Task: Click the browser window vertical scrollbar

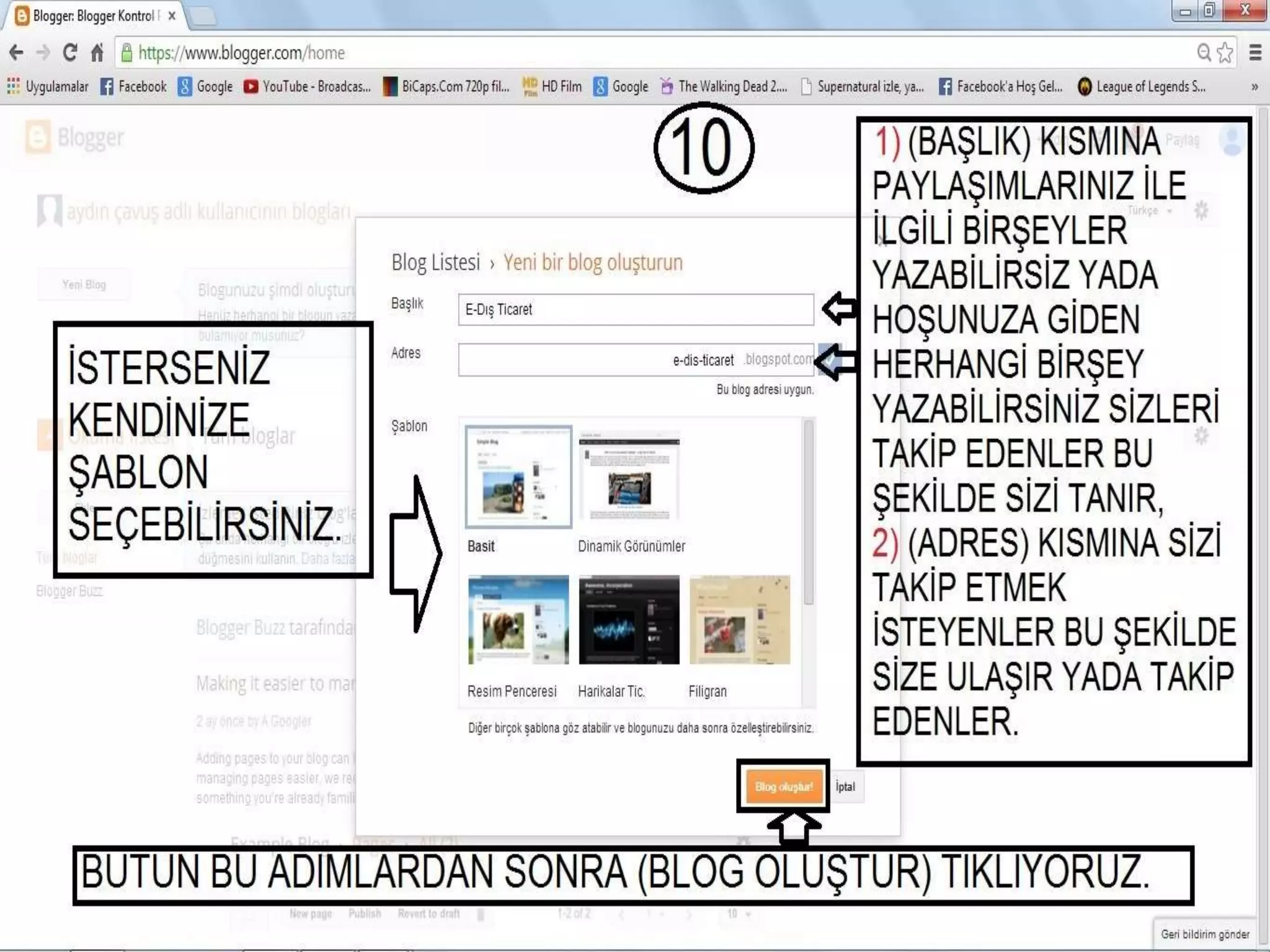Action: 1264,527
